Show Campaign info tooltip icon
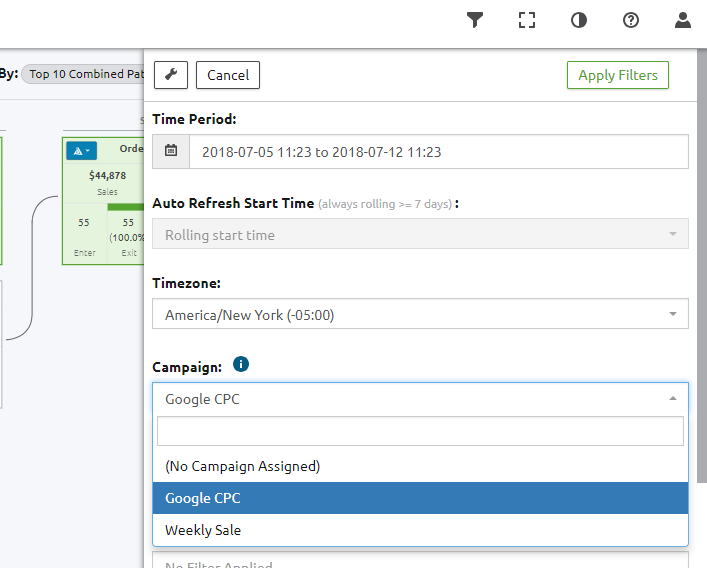 [x=241, y=364]
